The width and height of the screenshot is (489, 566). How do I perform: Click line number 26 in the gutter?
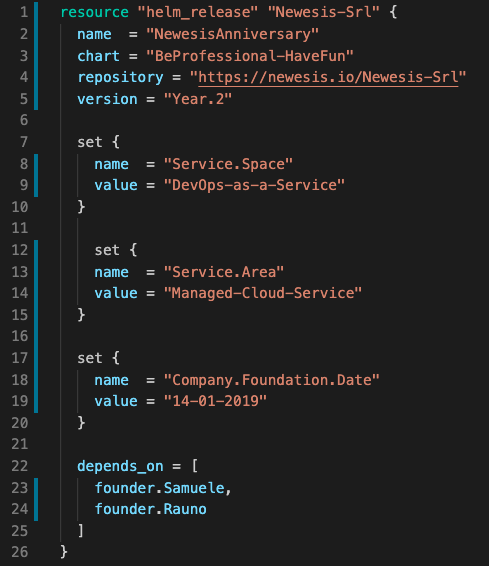click(20, 552)
